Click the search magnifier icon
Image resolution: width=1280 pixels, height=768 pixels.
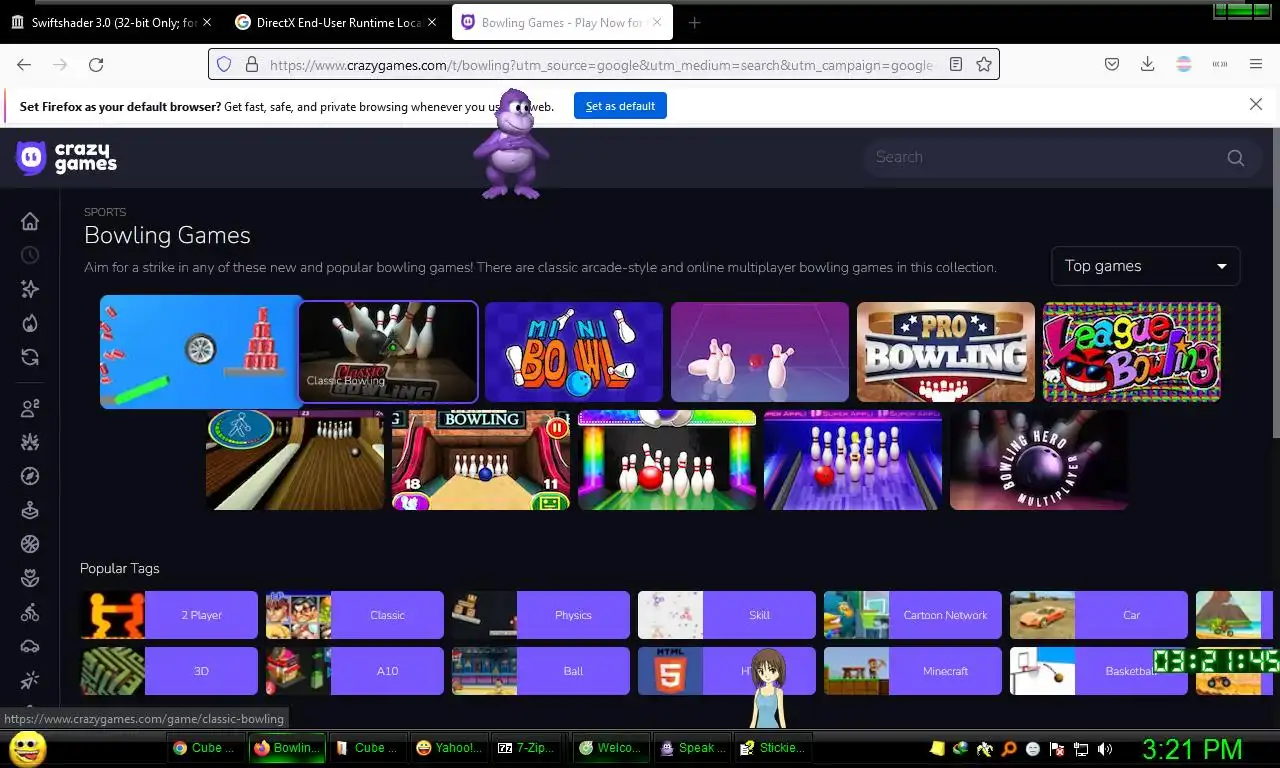click(1236, 157)
